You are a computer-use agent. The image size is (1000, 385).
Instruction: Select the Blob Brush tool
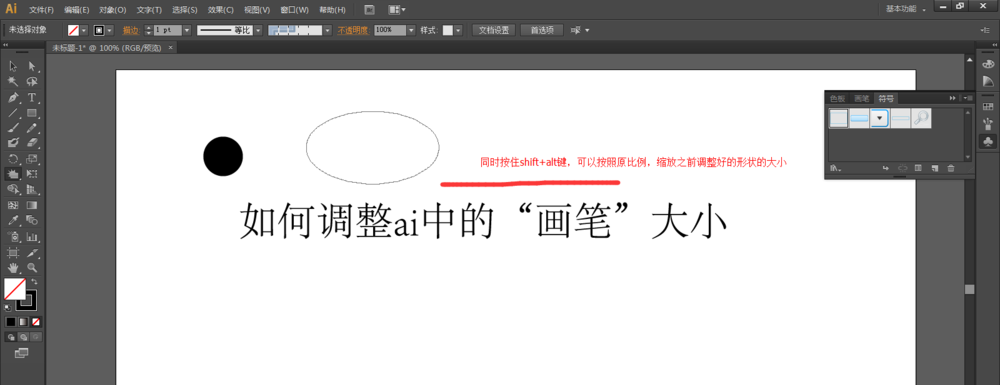(13, 143)
